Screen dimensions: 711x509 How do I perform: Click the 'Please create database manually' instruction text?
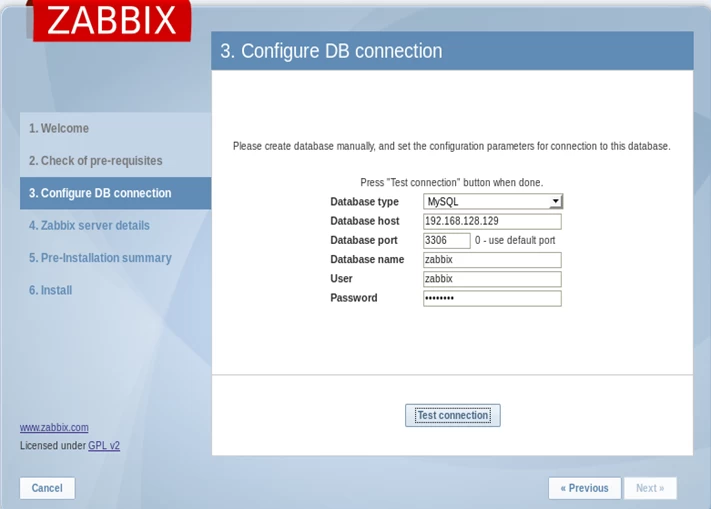tap(452, 146)
